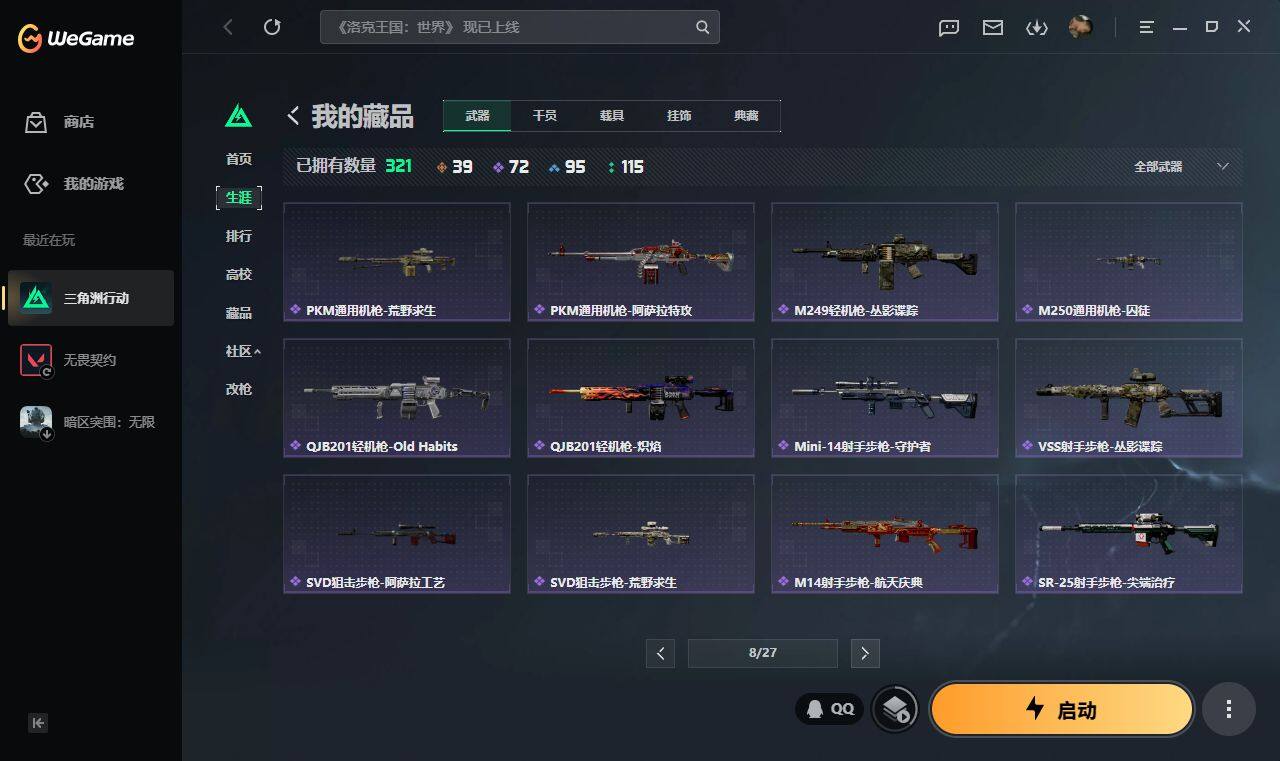Click the page number field 8/27
1280x761 pixels.
point(763,653)
